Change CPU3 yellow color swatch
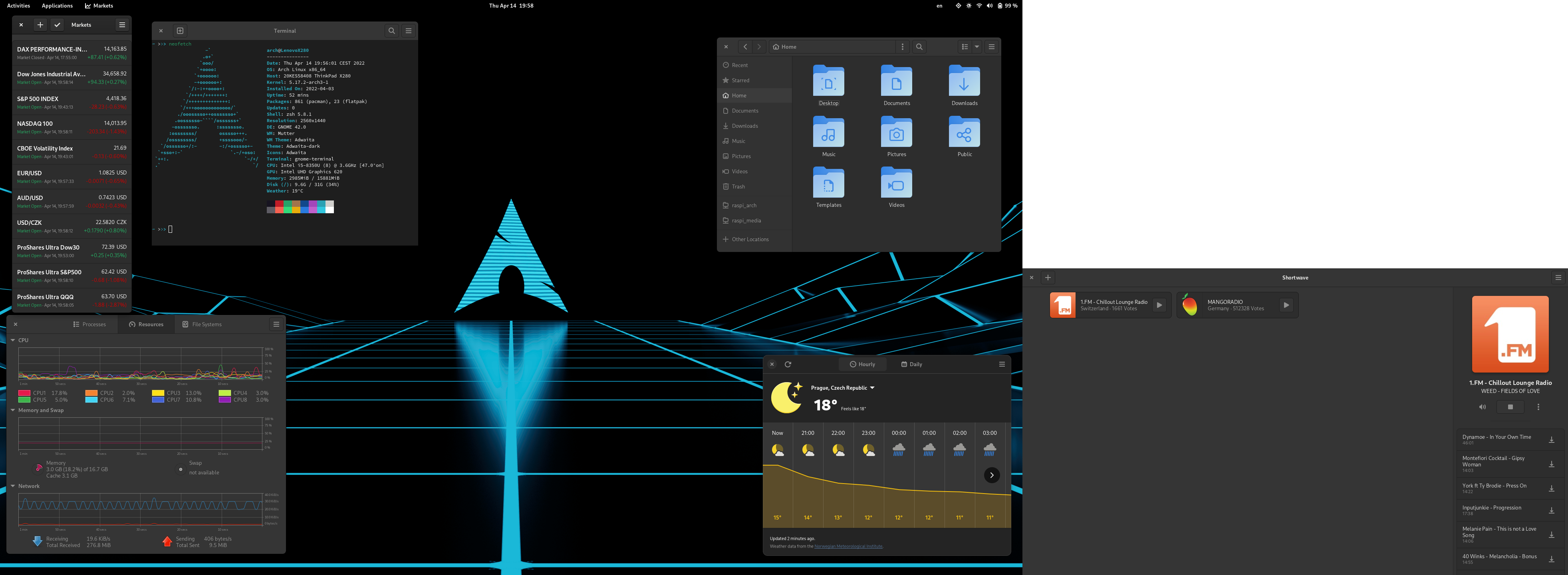This screenshot has width=1568, height=575. [x=158, y=393]
